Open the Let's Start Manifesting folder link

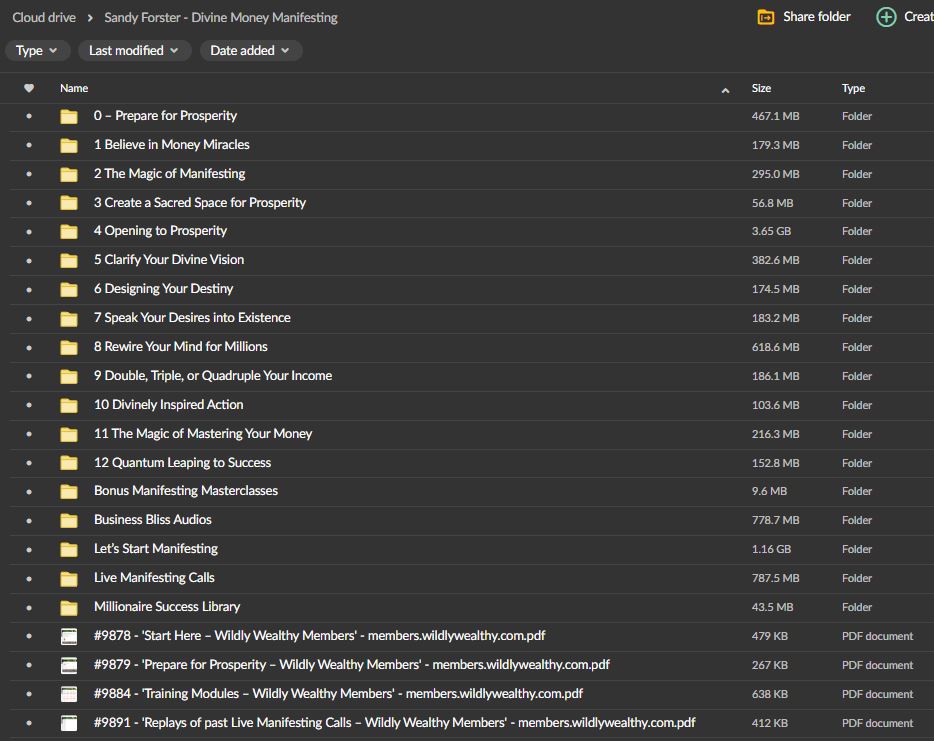click(155, 548)
